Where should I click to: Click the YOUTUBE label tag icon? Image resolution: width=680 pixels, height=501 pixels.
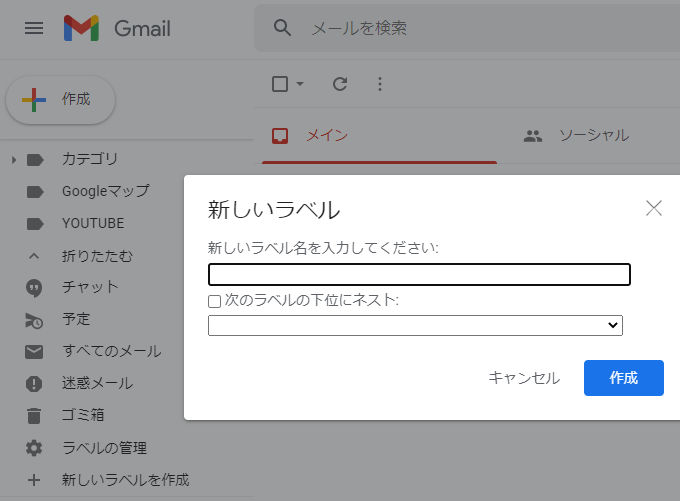pyautogui.click(x=35, y=224)
